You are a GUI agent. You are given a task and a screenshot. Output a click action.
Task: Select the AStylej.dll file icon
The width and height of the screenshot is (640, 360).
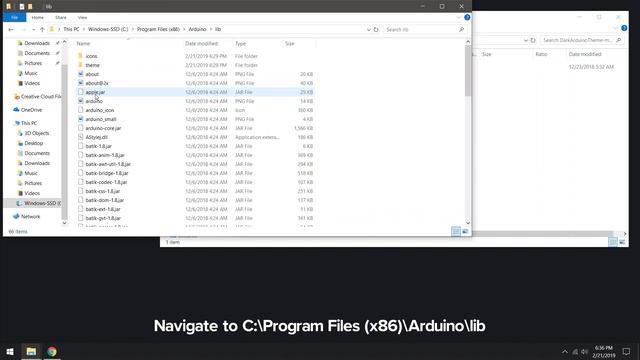80,137
